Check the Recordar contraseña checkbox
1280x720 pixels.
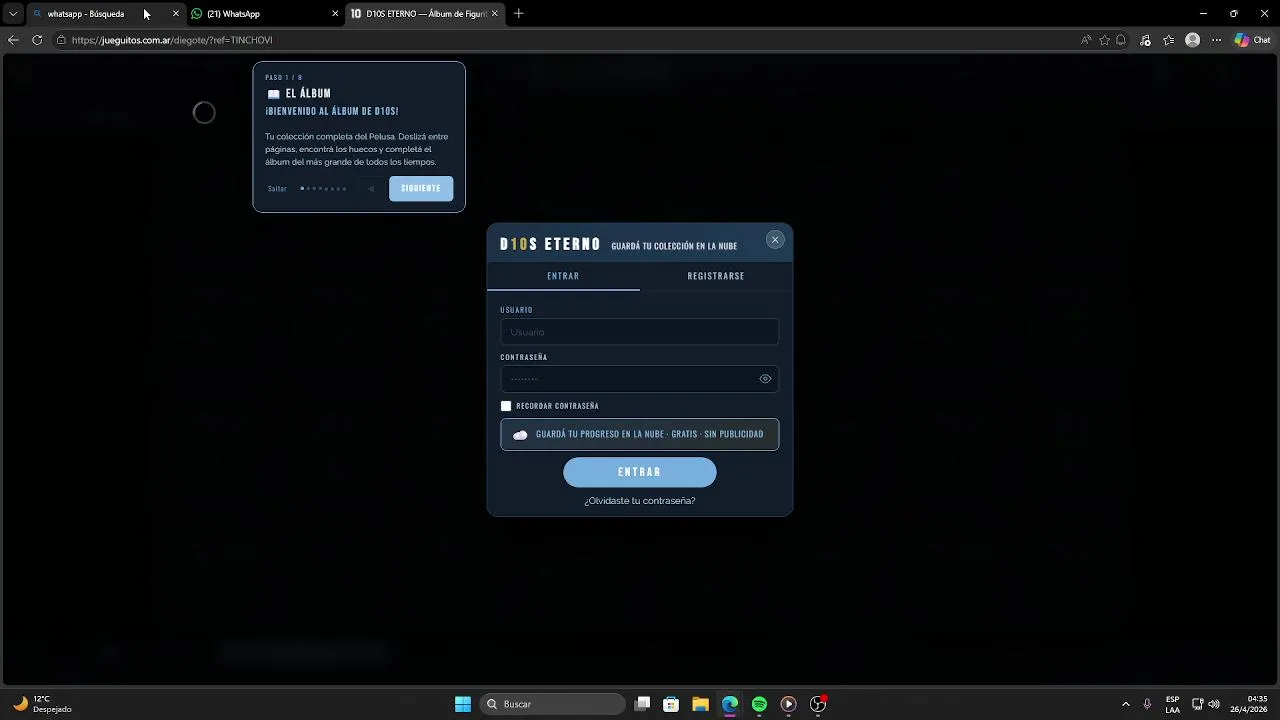[x=506, y=406]
